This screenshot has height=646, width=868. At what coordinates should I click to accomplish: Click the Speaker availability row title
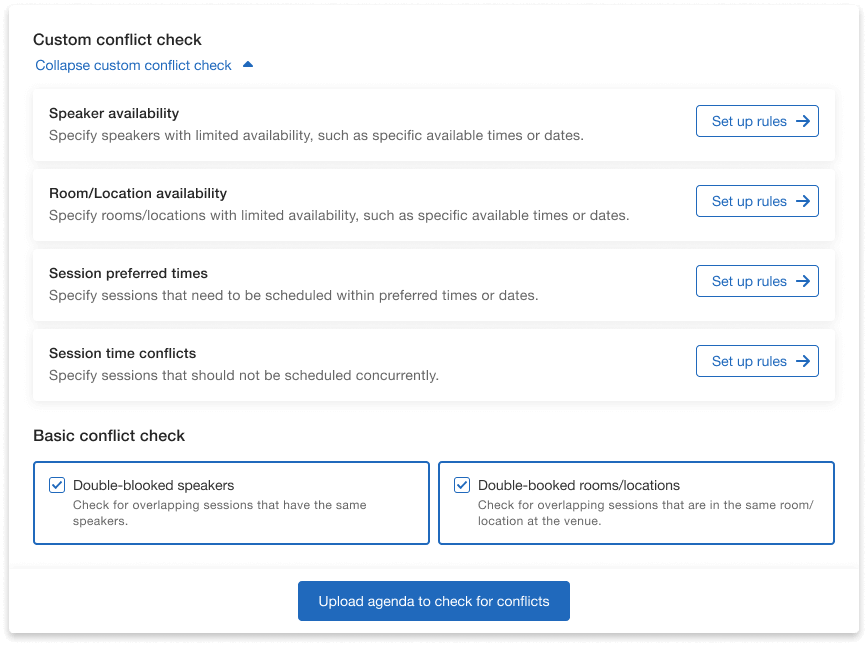(x=114, y=113)
